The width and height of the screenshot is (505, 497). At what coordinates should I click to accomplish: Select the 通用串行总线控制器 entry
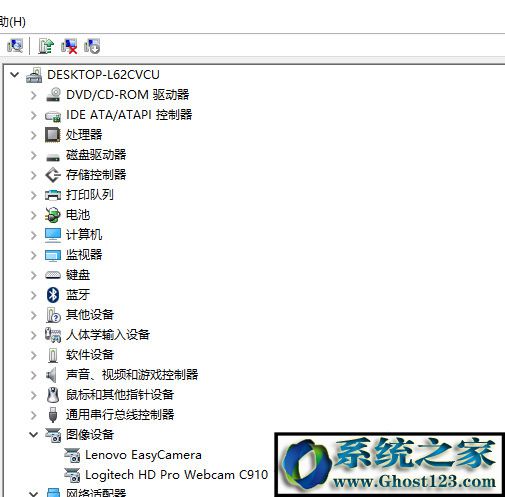(x=120, y=415)
